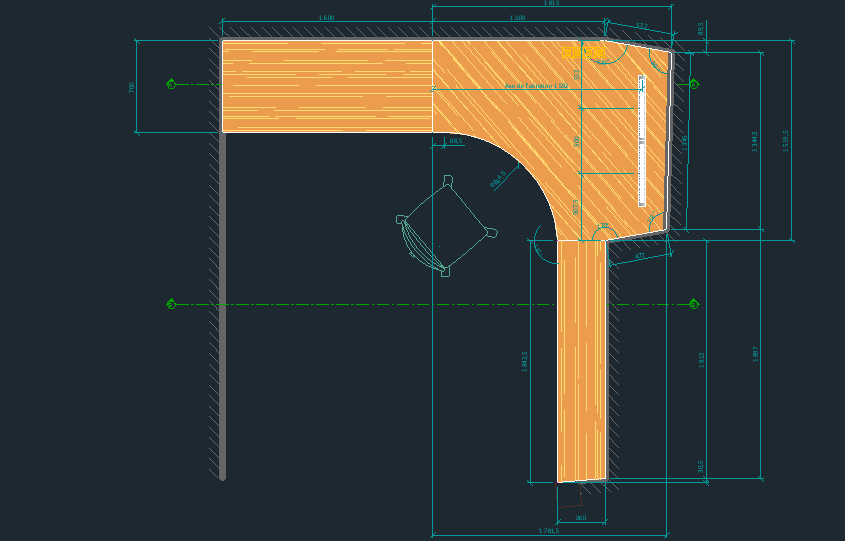Click the lower-left green axis marker
The width and height of the screenshot is (845, 541).
[171, 304]
